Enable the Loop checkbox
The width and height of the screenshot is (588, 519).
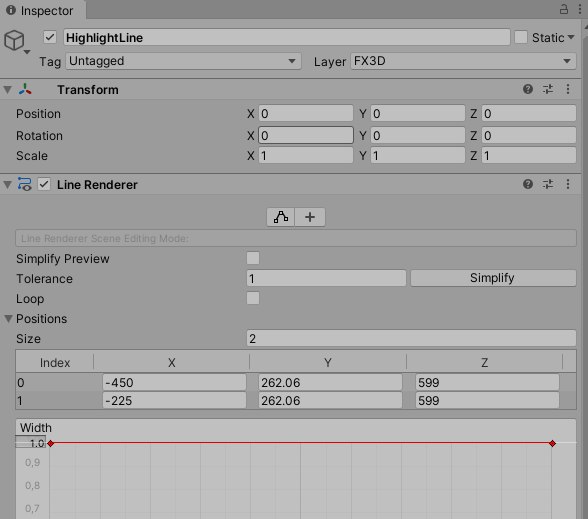pos(253,298)
